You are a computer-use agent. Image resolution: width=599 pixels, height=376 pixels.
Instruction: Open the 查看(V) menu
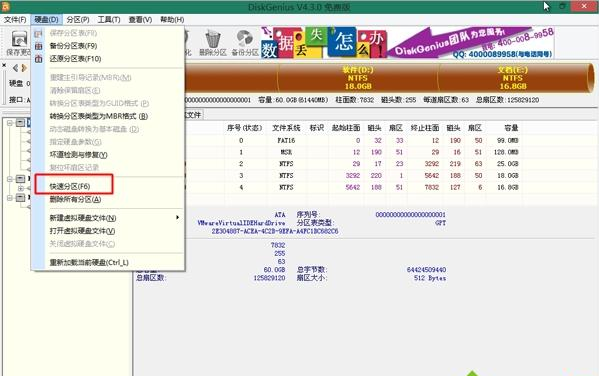pos(140,19)
